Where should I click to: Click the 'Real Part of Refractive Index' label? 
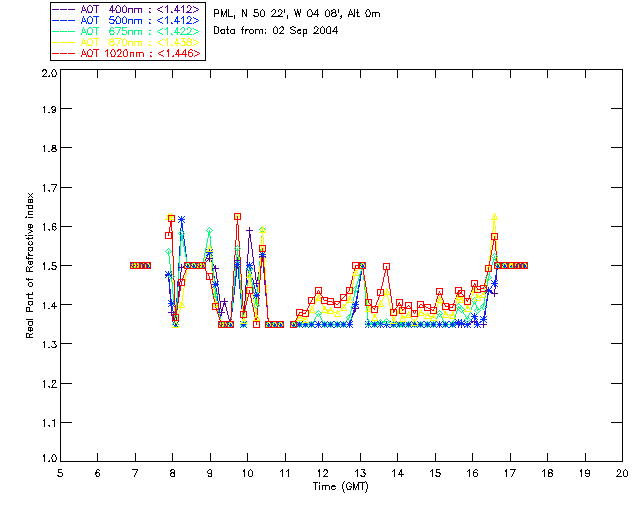click(30, 265)
